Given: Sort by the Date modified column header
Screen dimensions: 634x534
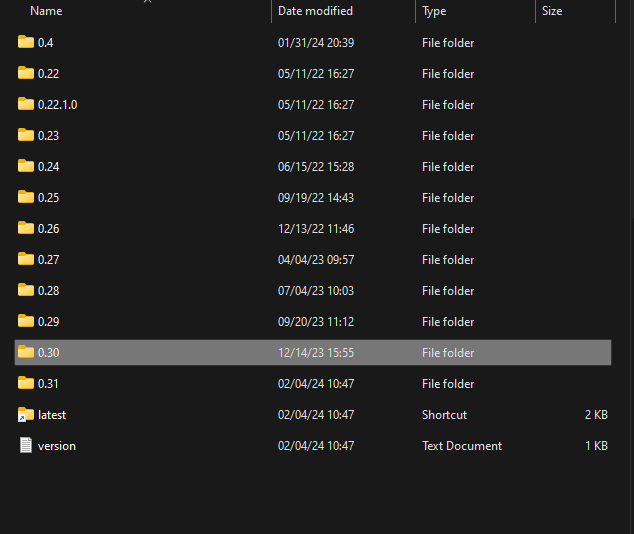Looking at the screenshot, I should [315, 11].
